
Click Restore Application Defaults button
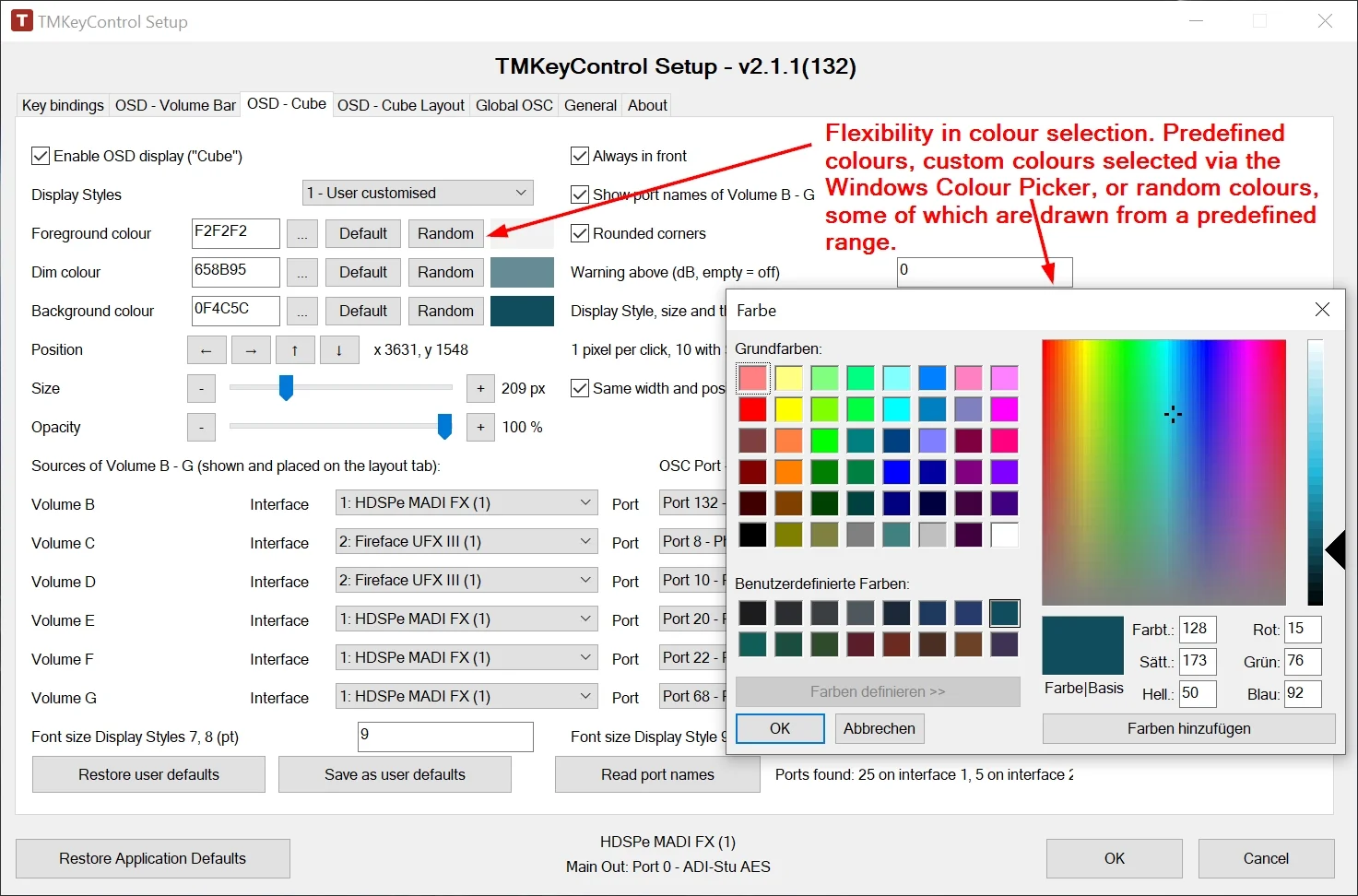(153, 859)
